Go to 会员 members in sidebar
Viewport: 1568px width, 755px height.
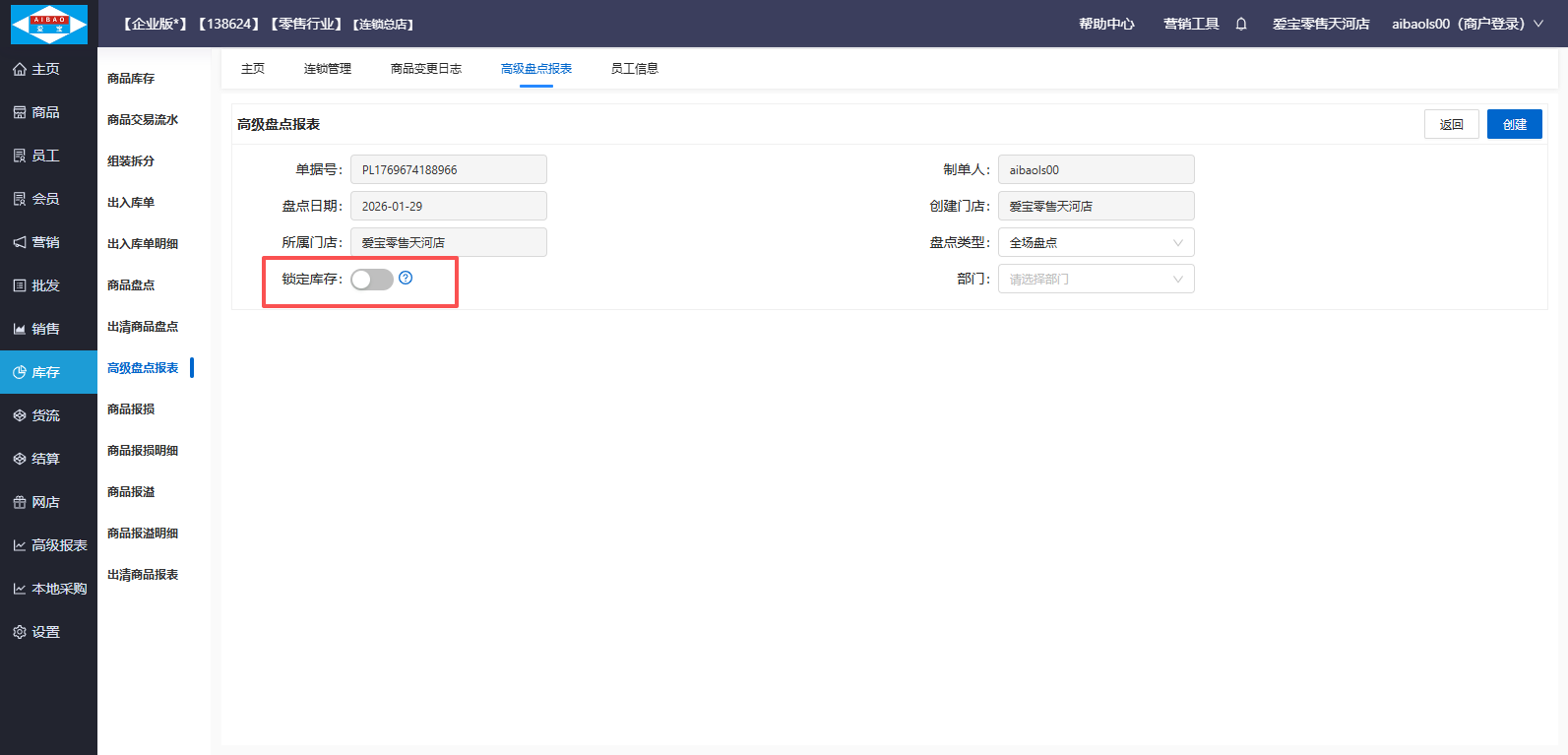(36, 199)
